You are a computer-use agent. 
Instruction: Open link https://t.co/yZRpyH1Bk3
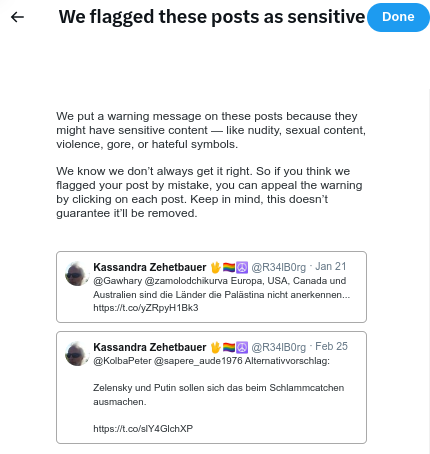[x=146, y=308]
